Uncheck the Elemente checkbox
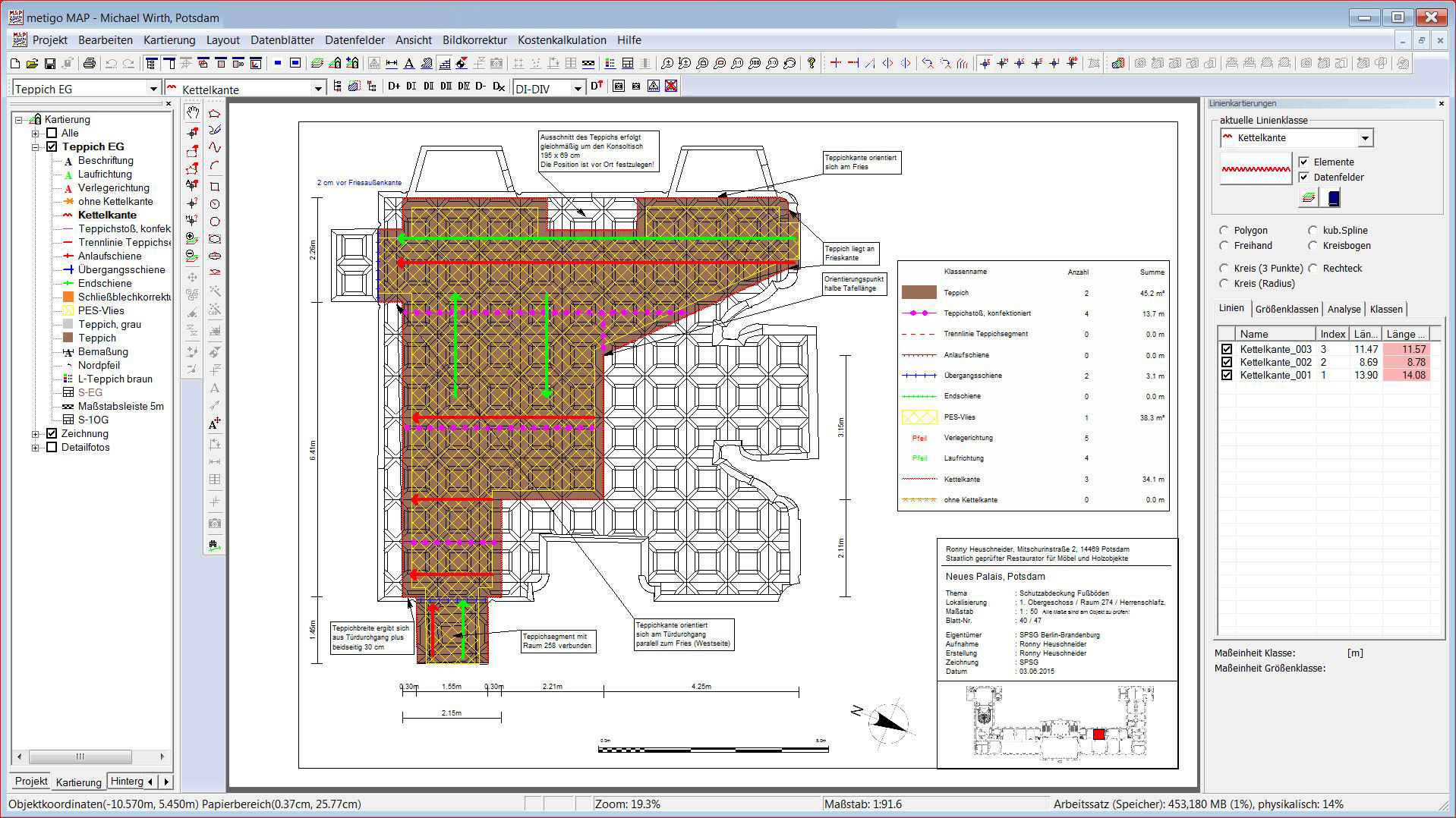Viewport: 1456px width, 818px height. (x=1304, y=162)
